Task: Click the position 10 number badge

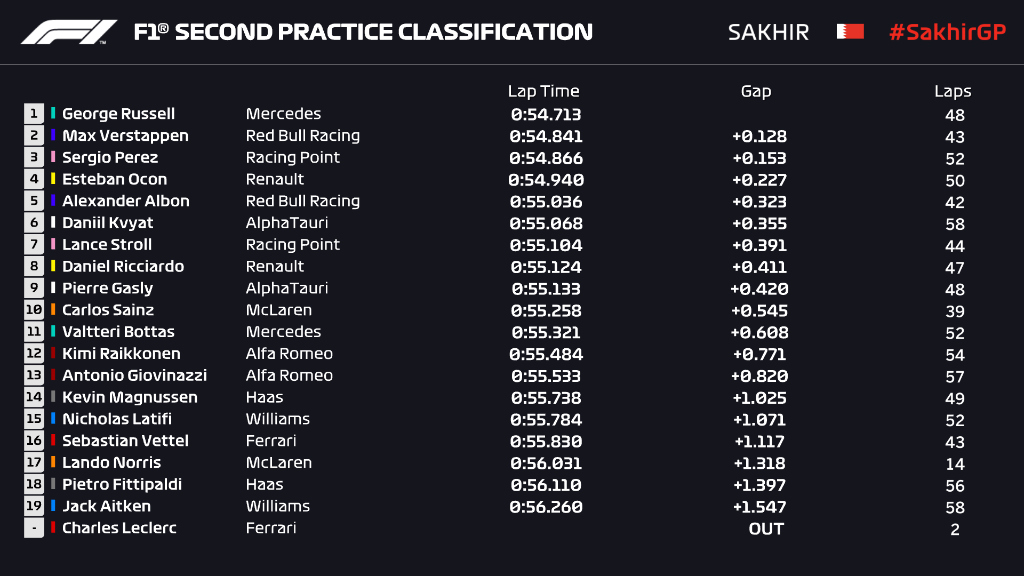Action: 34,310
